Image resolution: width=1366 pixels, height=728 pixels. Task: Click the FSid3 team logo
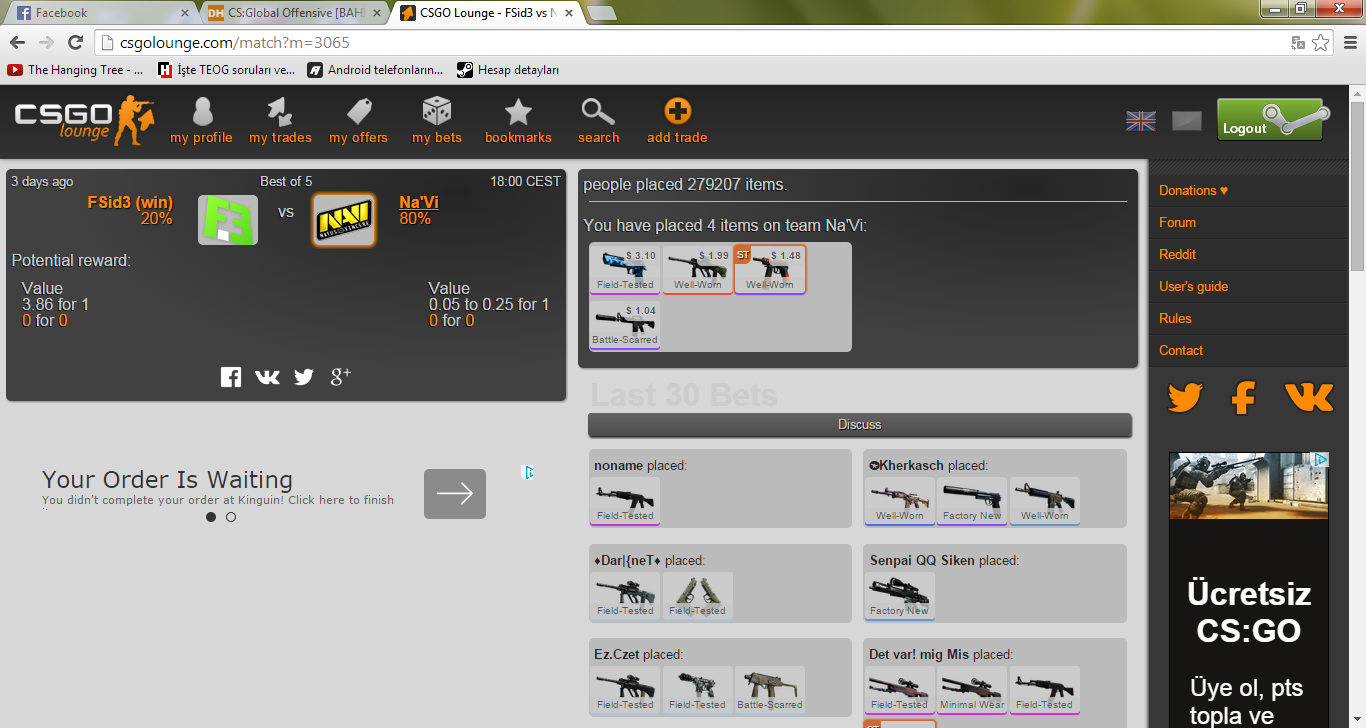228,220
